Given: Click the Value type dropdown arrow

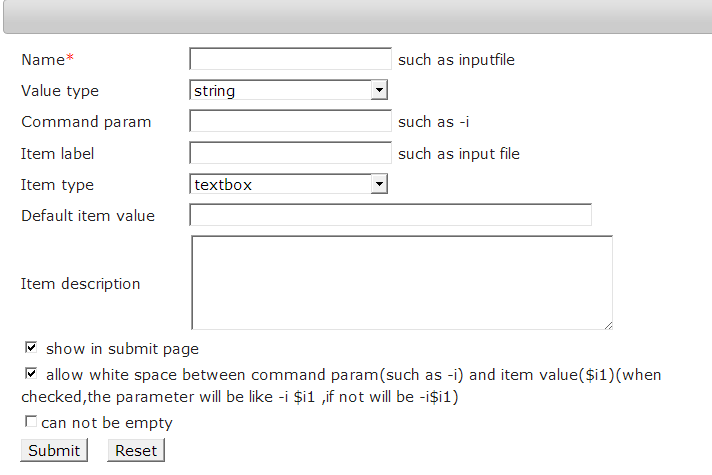Looking at the screenshot, I should pyautogui.click(x=379, y=90).
